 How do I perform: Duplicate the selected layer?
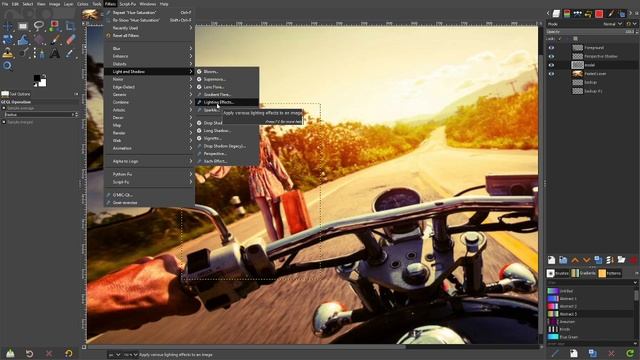(598, 260)
